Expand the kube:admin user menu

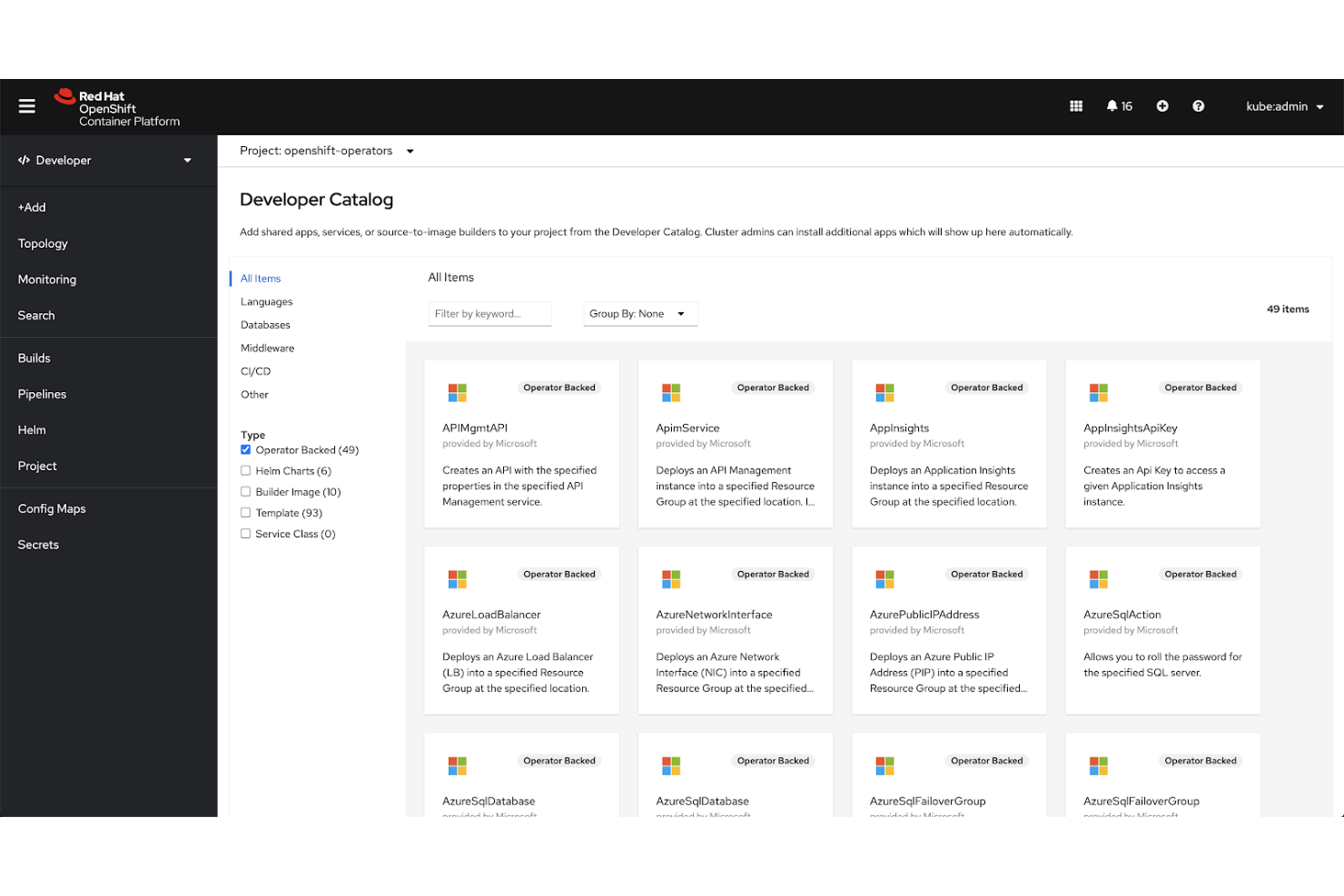point(1285,106)
